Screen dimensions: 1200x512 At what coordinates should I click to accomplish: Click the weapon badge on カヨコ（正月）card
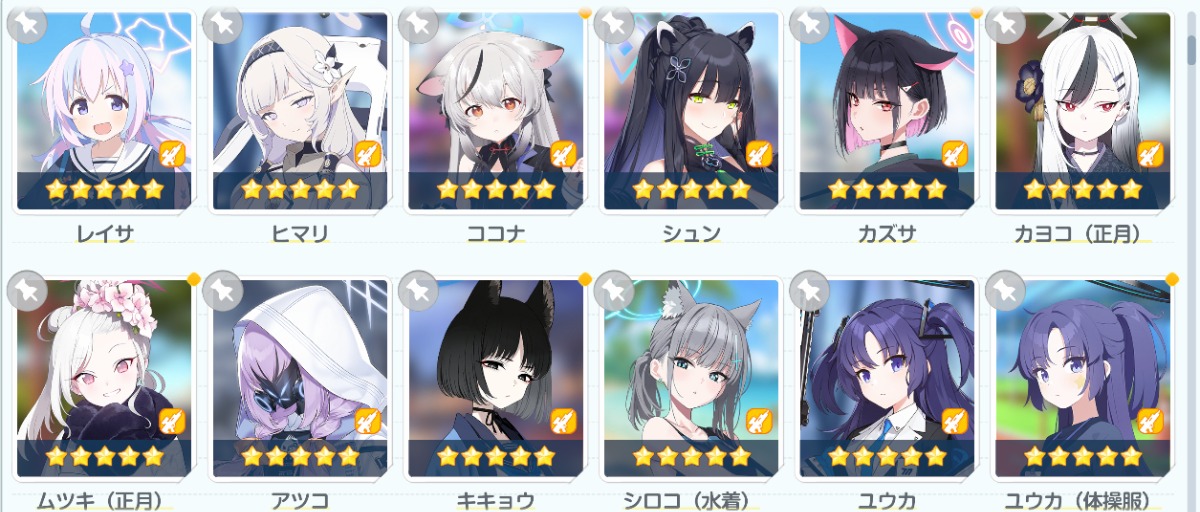(1151, 154)
